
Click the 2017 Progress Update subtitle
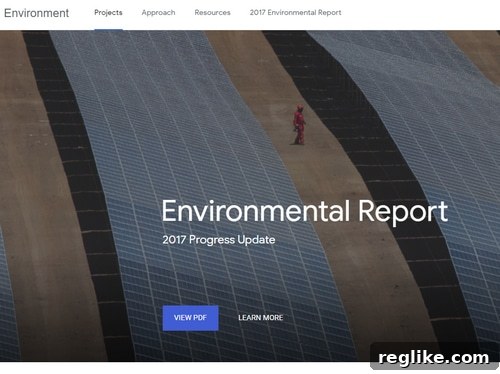219,240
